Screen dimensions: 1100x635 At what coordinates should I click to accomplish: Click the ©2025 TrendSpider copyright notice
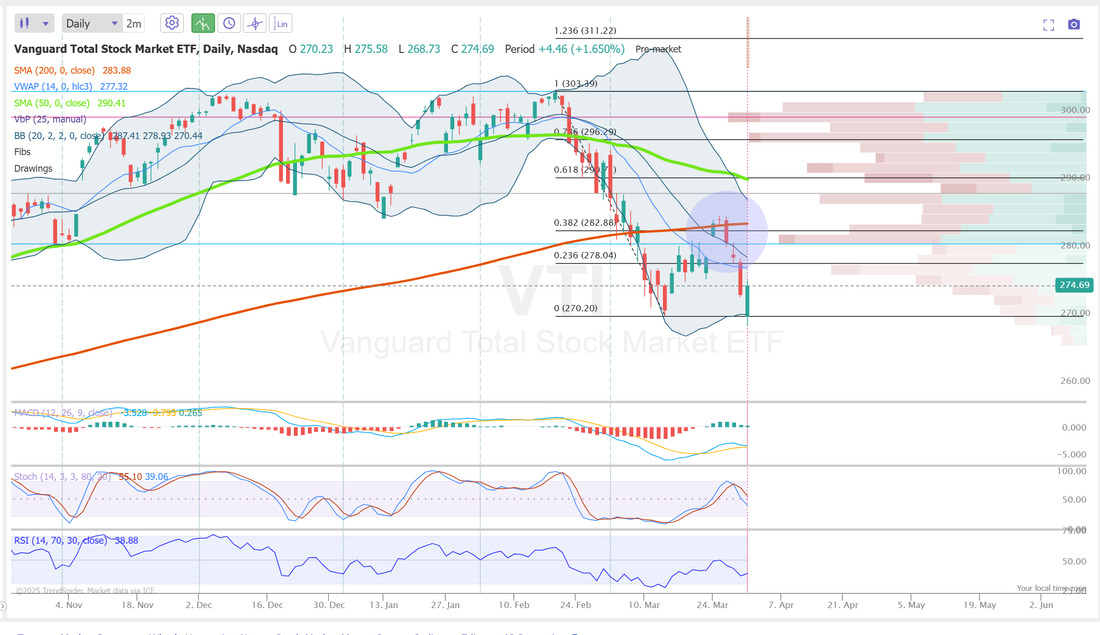point(86,591)
